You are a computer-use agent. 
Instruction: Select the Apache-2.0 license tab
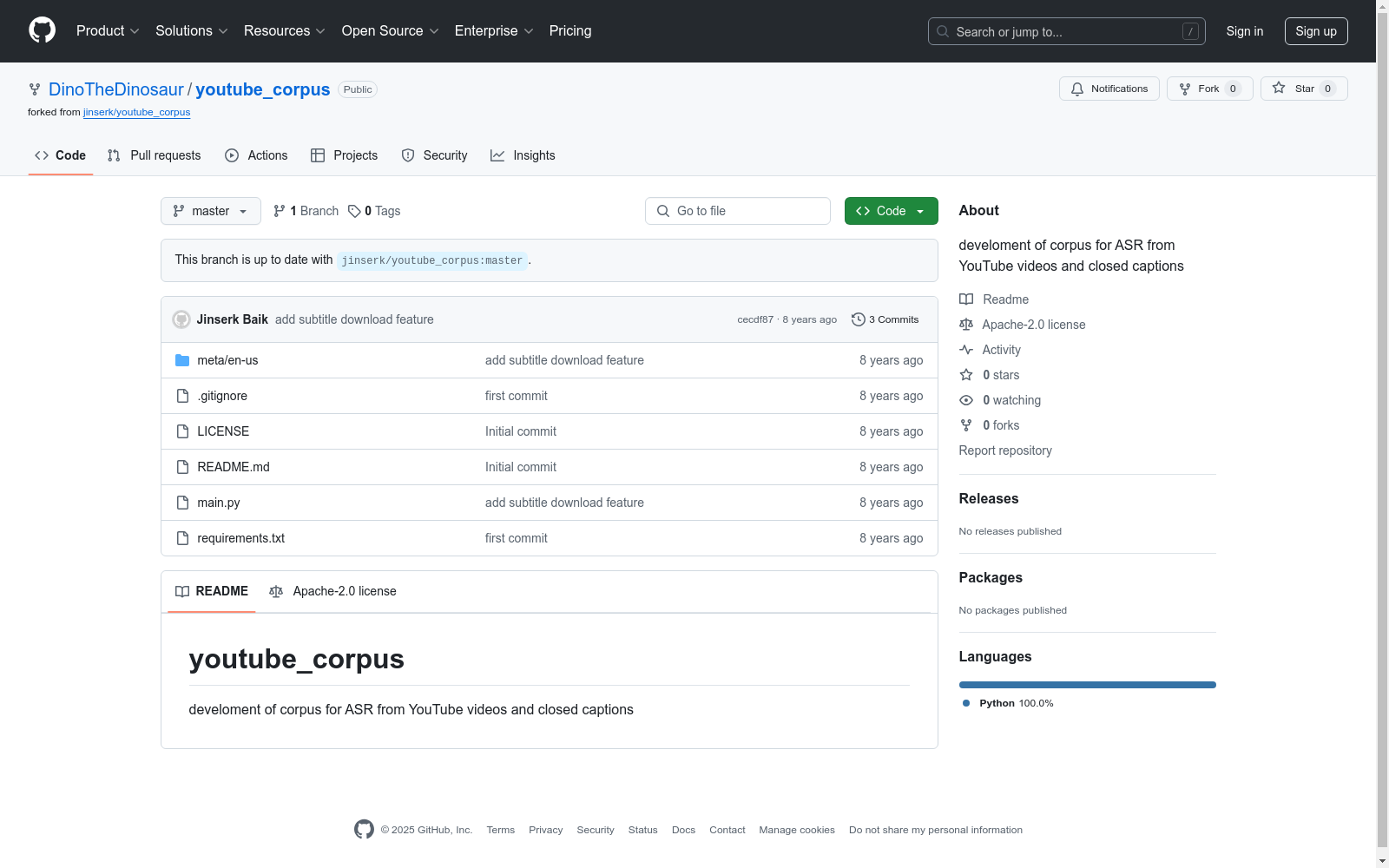333,591
